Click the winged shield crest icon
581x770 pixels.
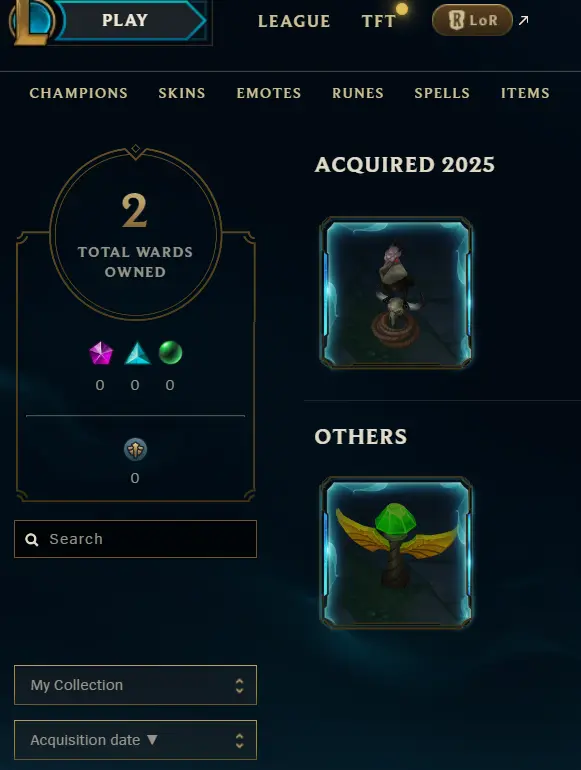click(x=135, y=449)
